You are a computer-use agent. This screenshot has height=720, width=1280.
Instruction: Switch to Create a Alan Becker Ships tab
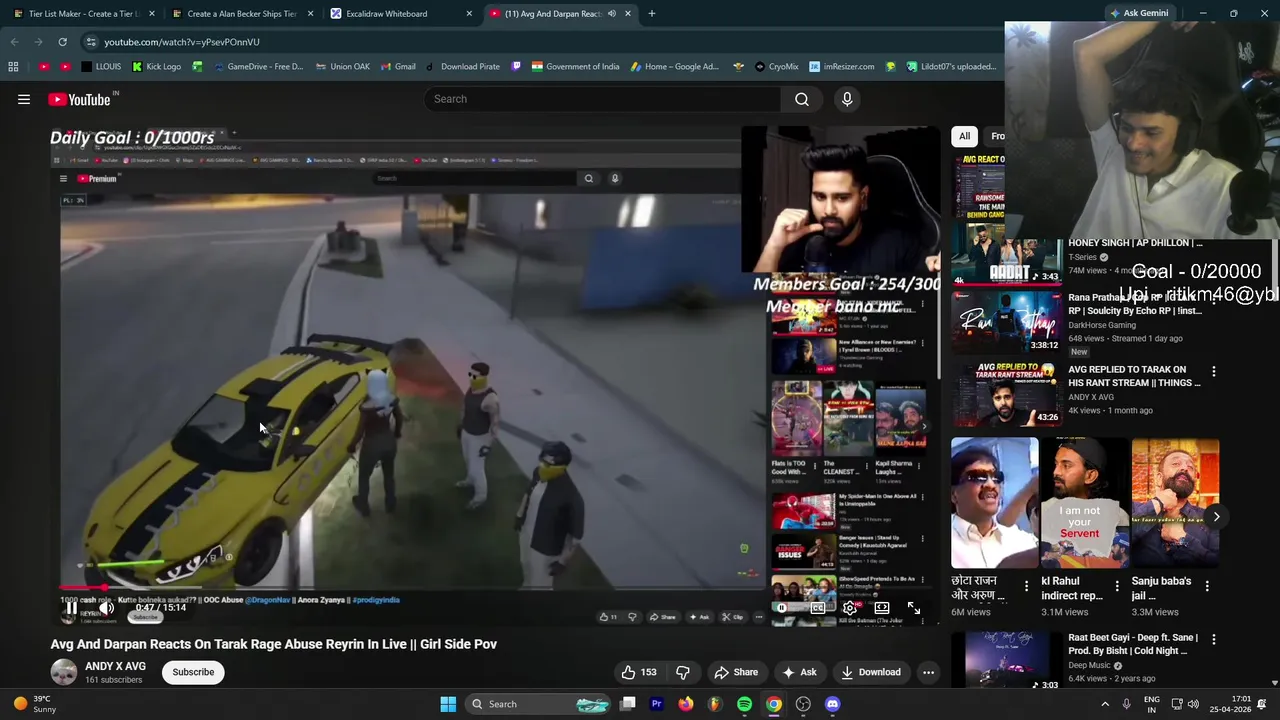[242, 14]
